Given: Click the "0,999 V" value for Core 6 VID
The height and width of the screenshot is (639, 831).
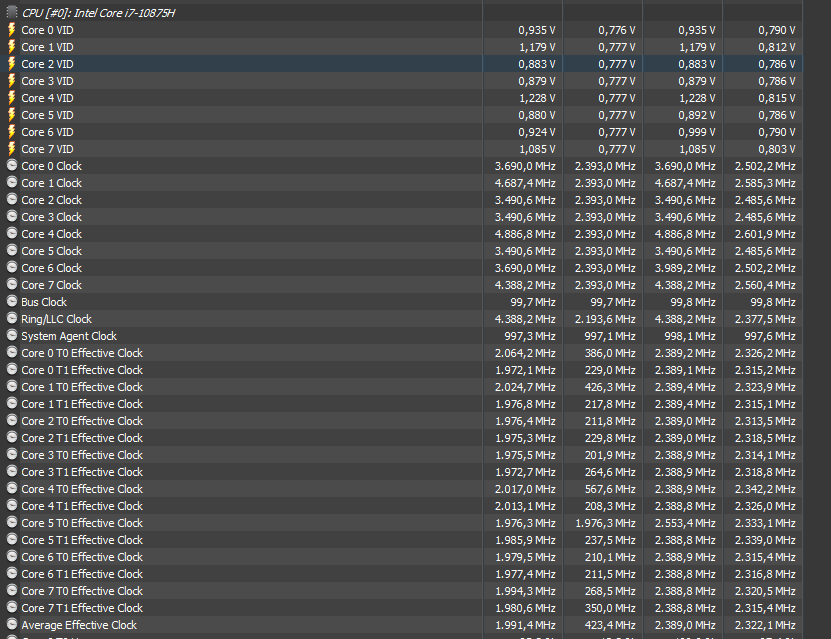Looking at the screenshot, I should [x=696, y=132].
